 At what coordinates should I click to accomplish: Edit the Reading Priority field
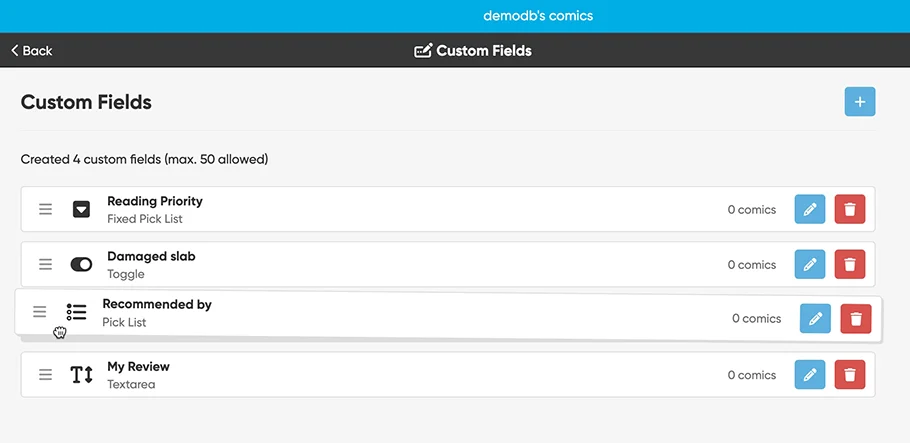tap(810, 210)
